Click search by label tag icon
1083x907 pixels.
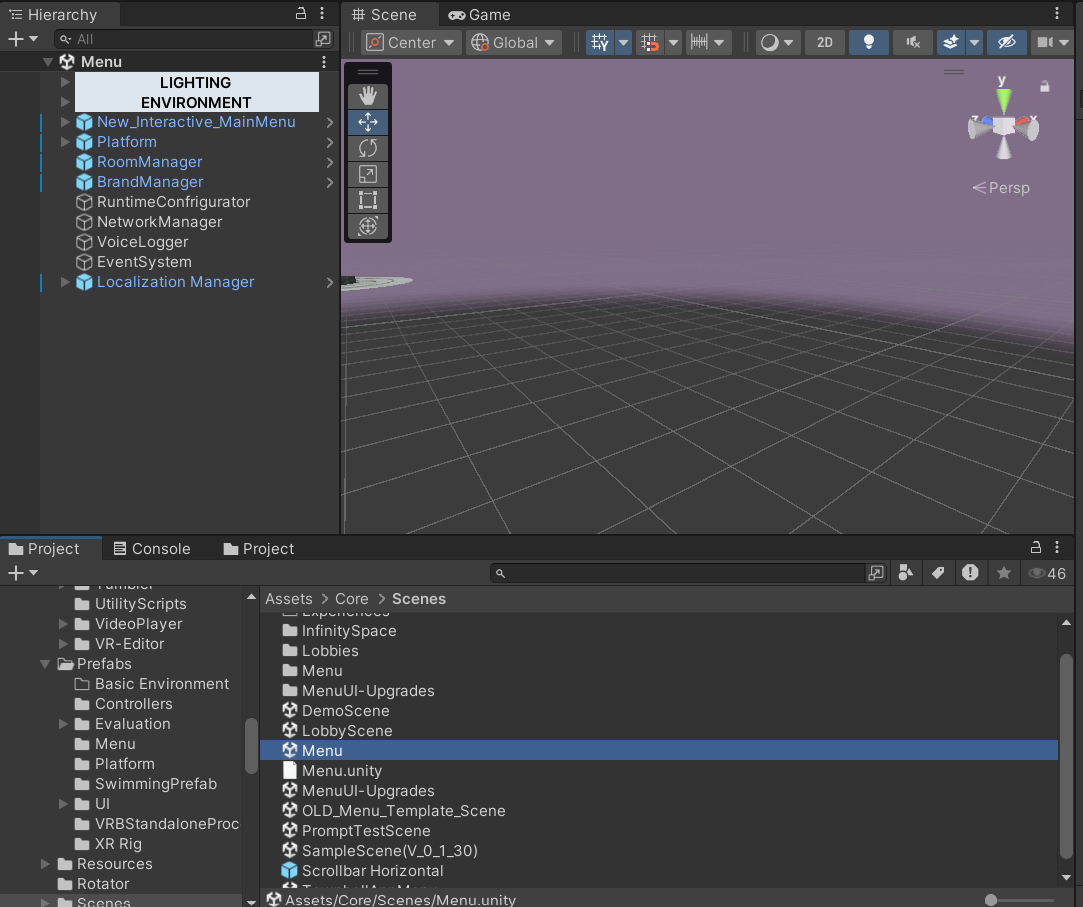pyautogui.click(x=937, y=573)
